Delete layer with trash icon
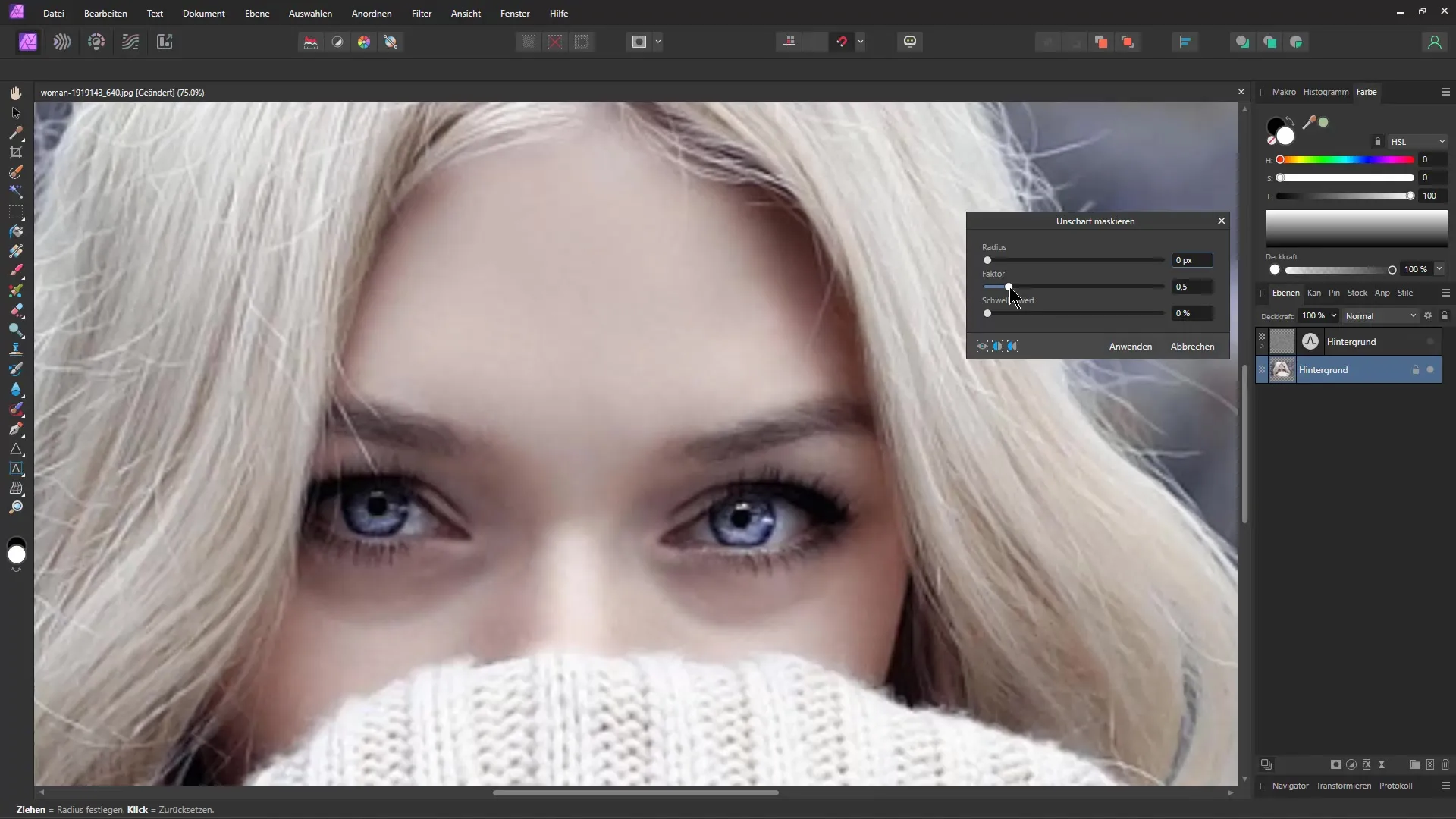This screenshot has width=1456, height=819. (x=1445, y=764)
